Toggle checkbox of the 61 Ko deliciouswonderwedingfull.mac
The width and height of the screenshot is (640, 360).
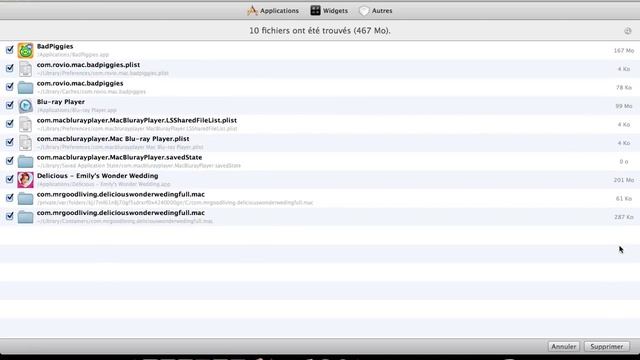[10, 198]
